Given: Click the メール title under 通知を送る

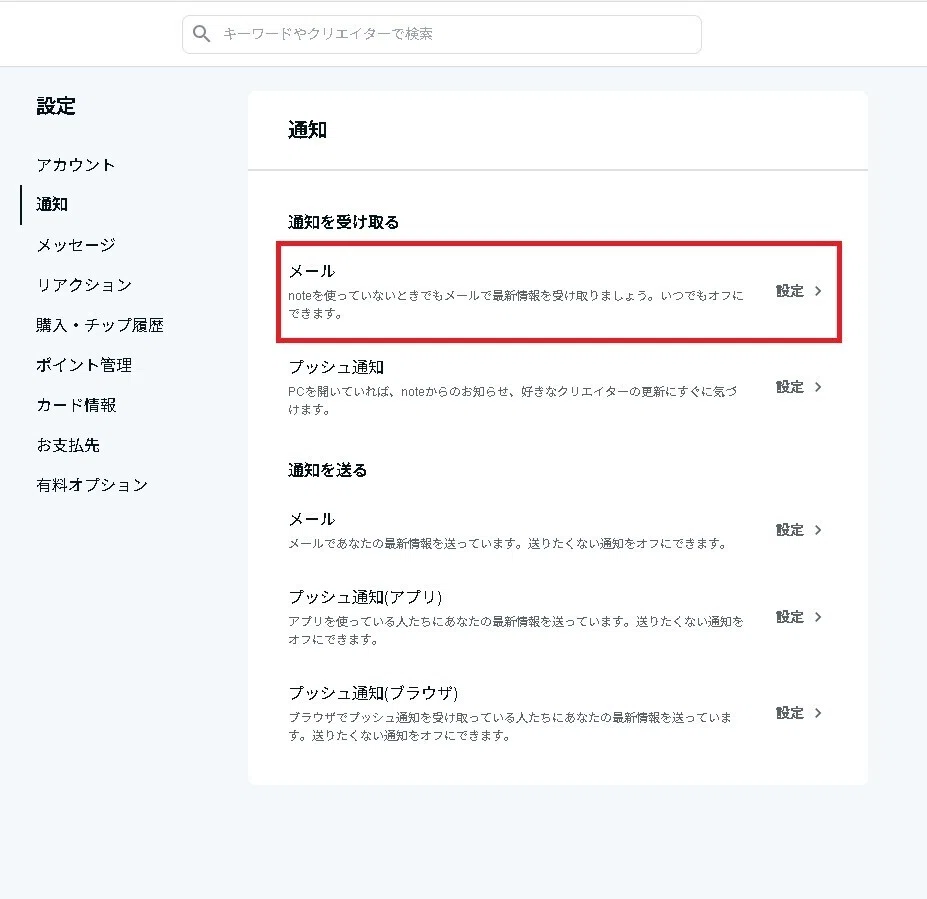Looking at the screenshot, I should point(312,520).
